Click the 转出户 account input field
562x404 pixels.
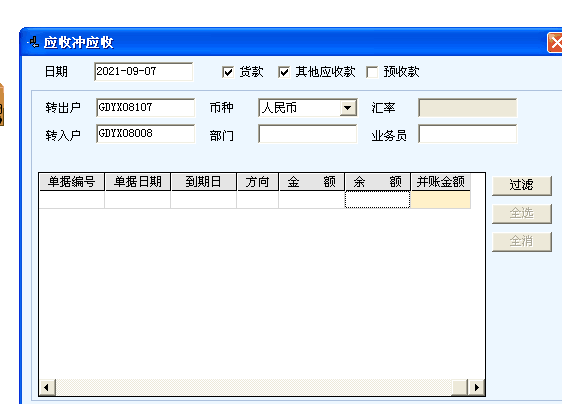point(146,108)
